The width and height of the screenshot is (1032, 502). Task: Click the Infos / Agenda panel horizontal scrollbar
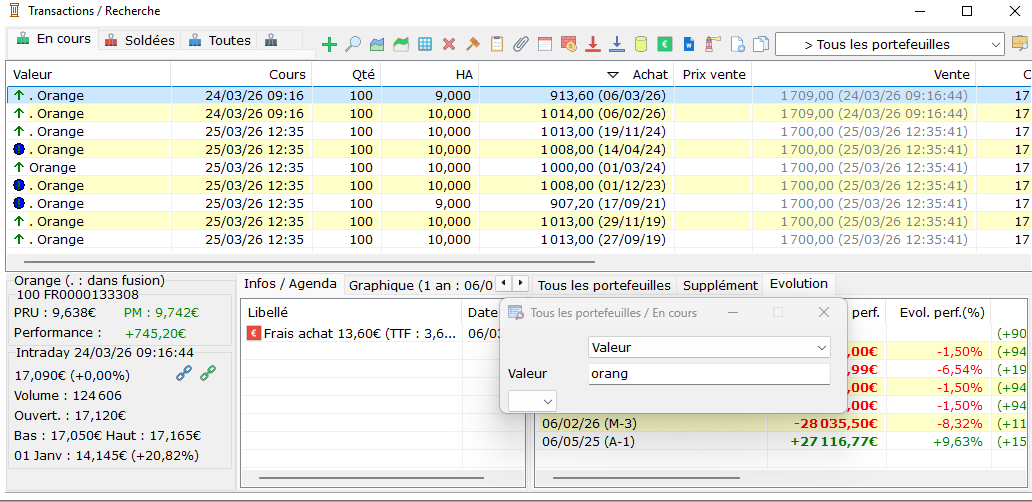tap(372, 478)
